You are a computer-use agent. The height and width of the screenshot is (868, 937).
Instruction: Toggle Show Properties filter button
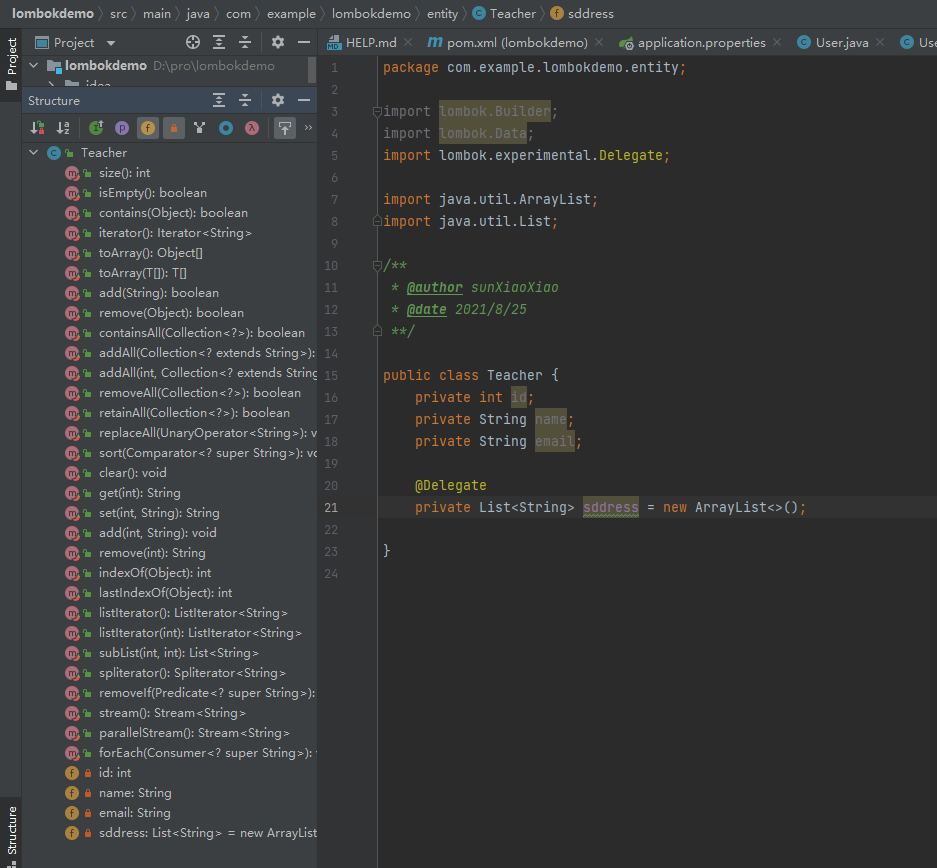pos(122,128)
